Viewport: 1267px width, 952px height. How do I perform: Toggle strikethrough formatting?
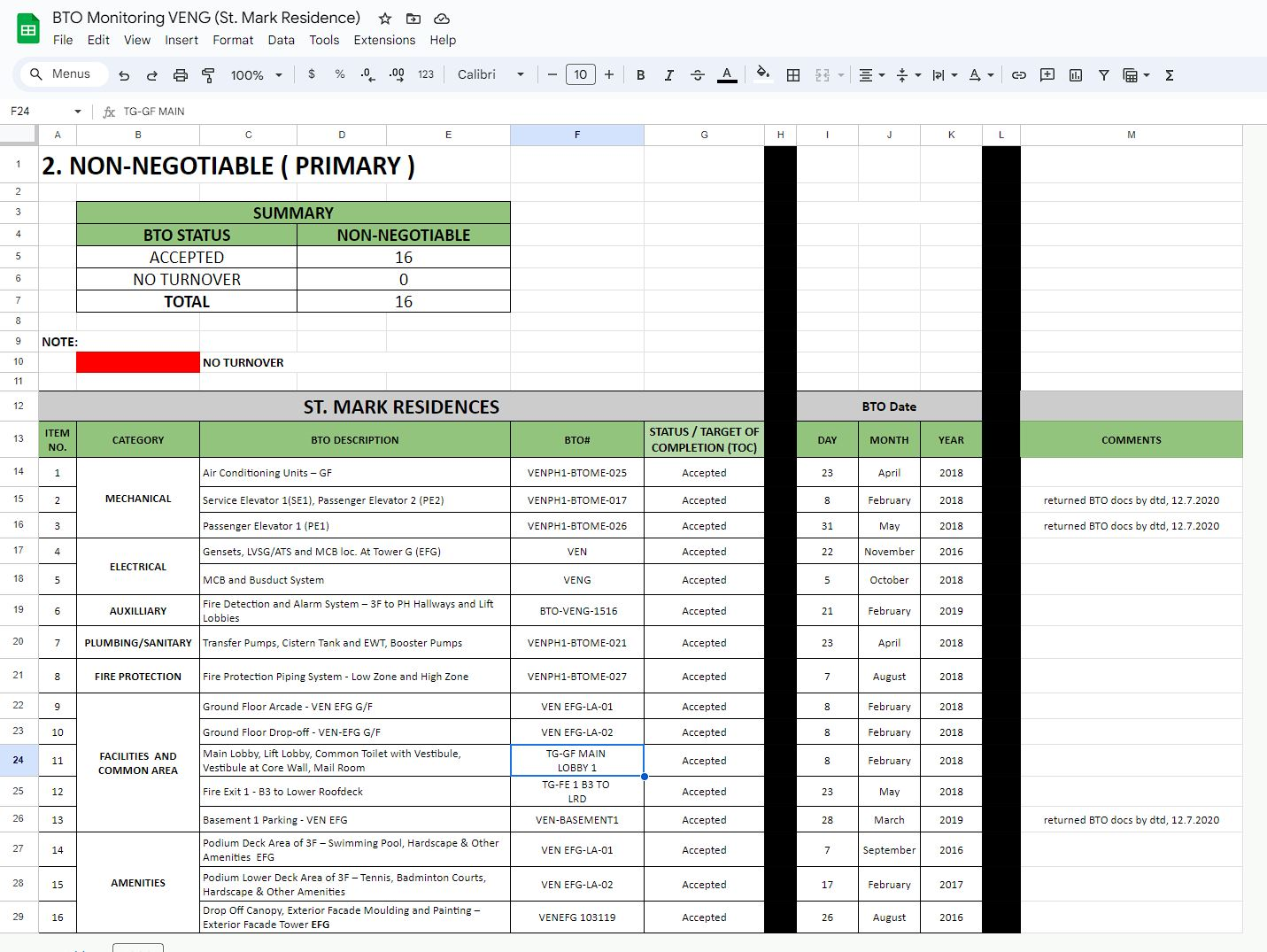tap(698, 75)
